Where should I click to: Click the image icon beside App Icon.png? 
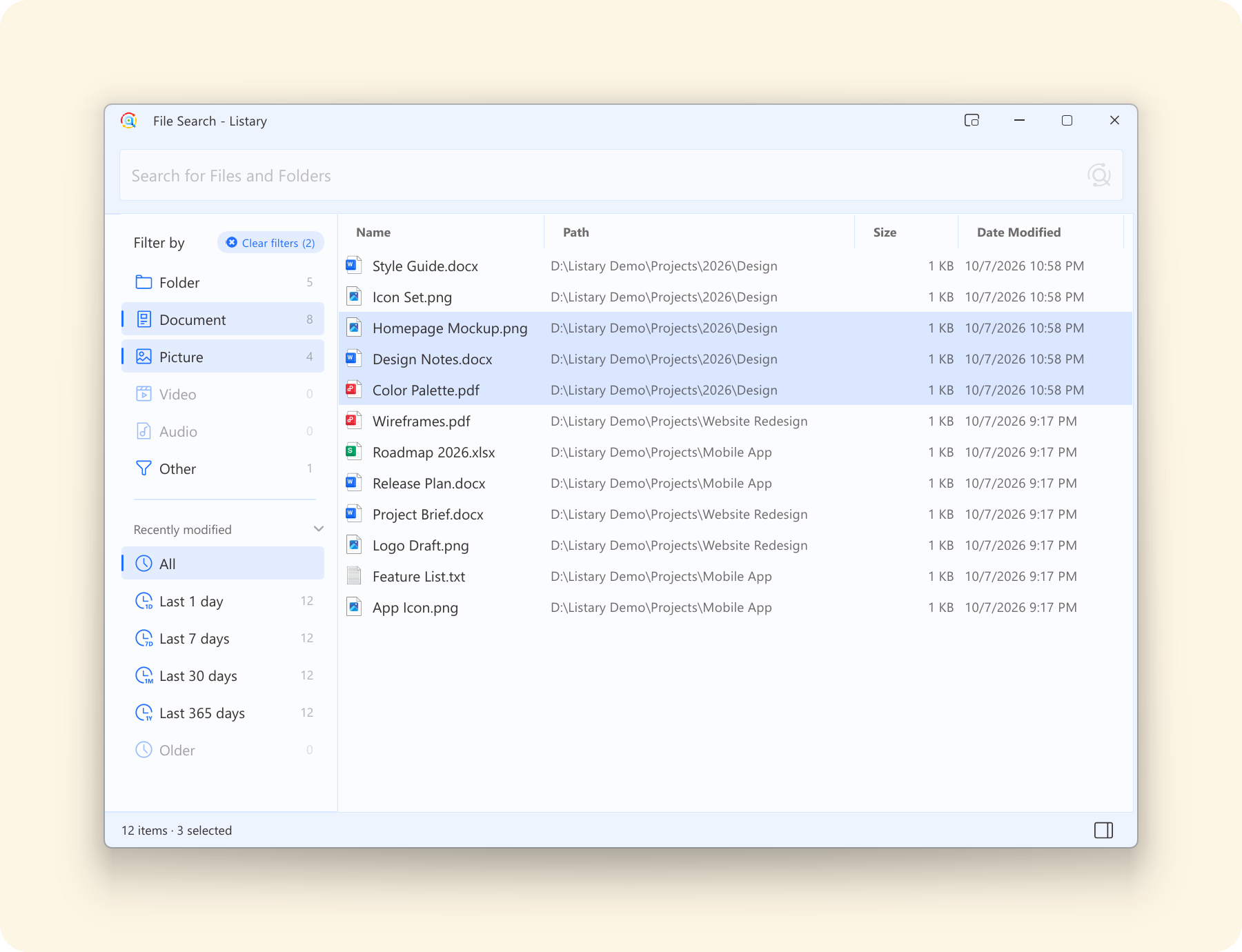point(353,607)
